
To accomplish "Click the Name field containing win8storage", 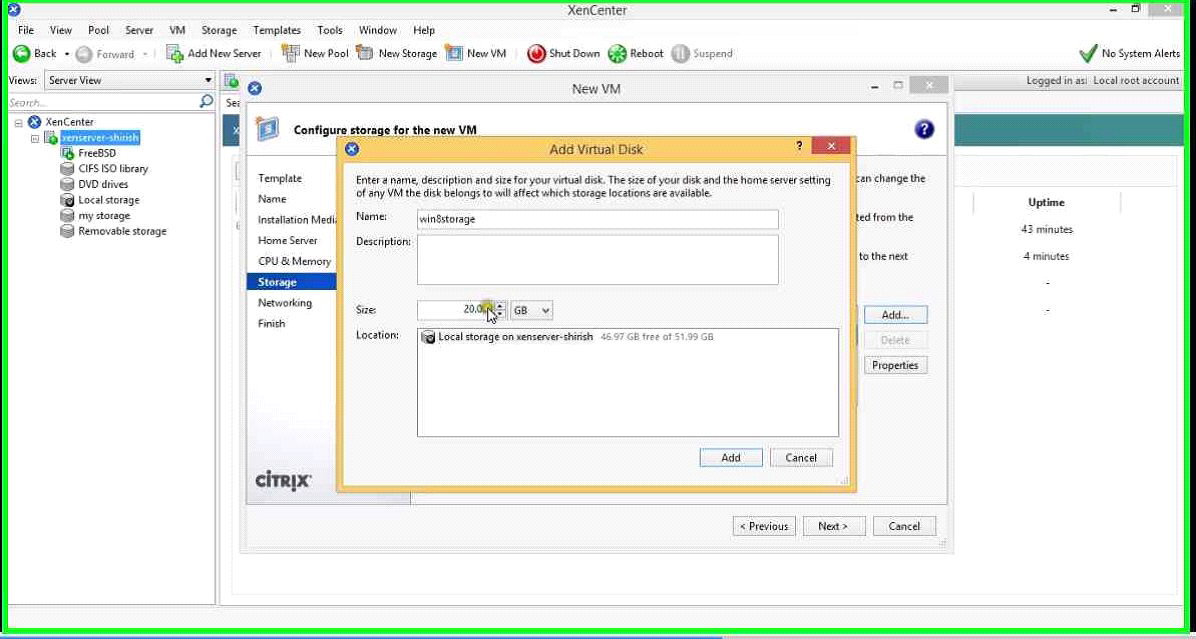I will [597, 219].
